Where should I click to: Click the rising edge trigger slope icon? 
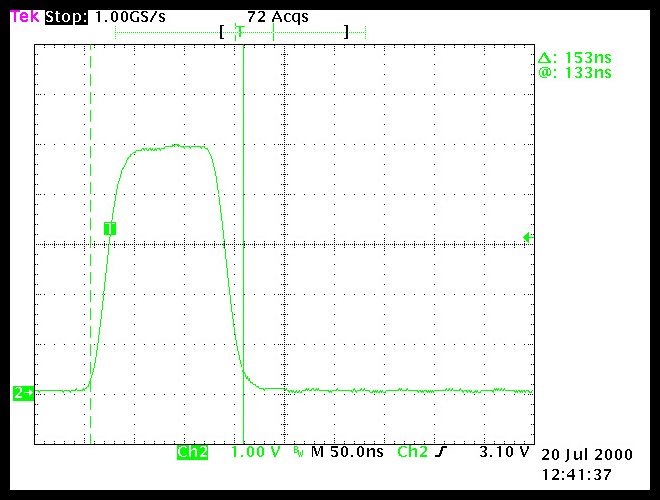point(440,452)
